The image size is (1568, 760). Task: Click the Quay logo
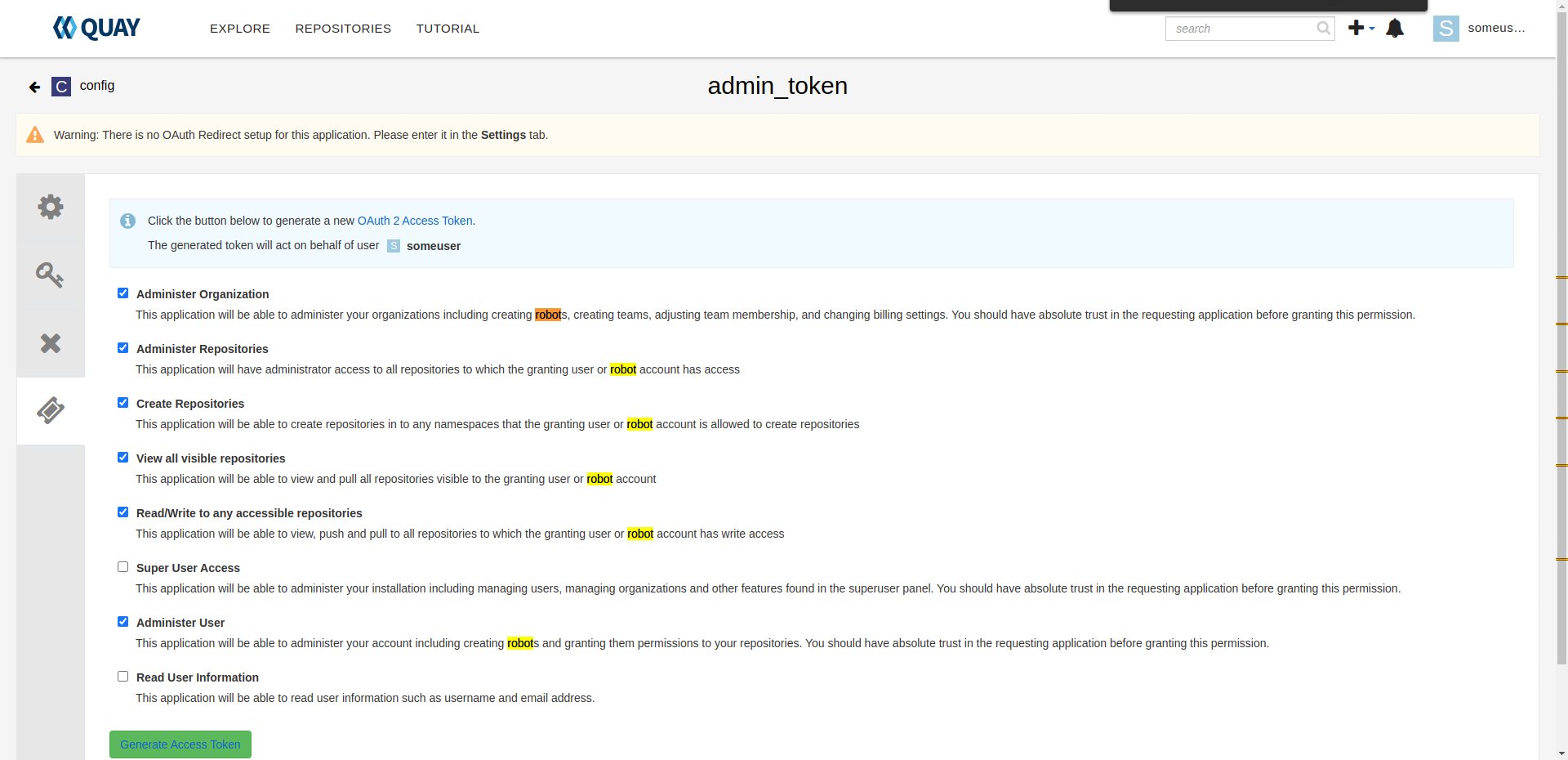(x=96, y=27)
